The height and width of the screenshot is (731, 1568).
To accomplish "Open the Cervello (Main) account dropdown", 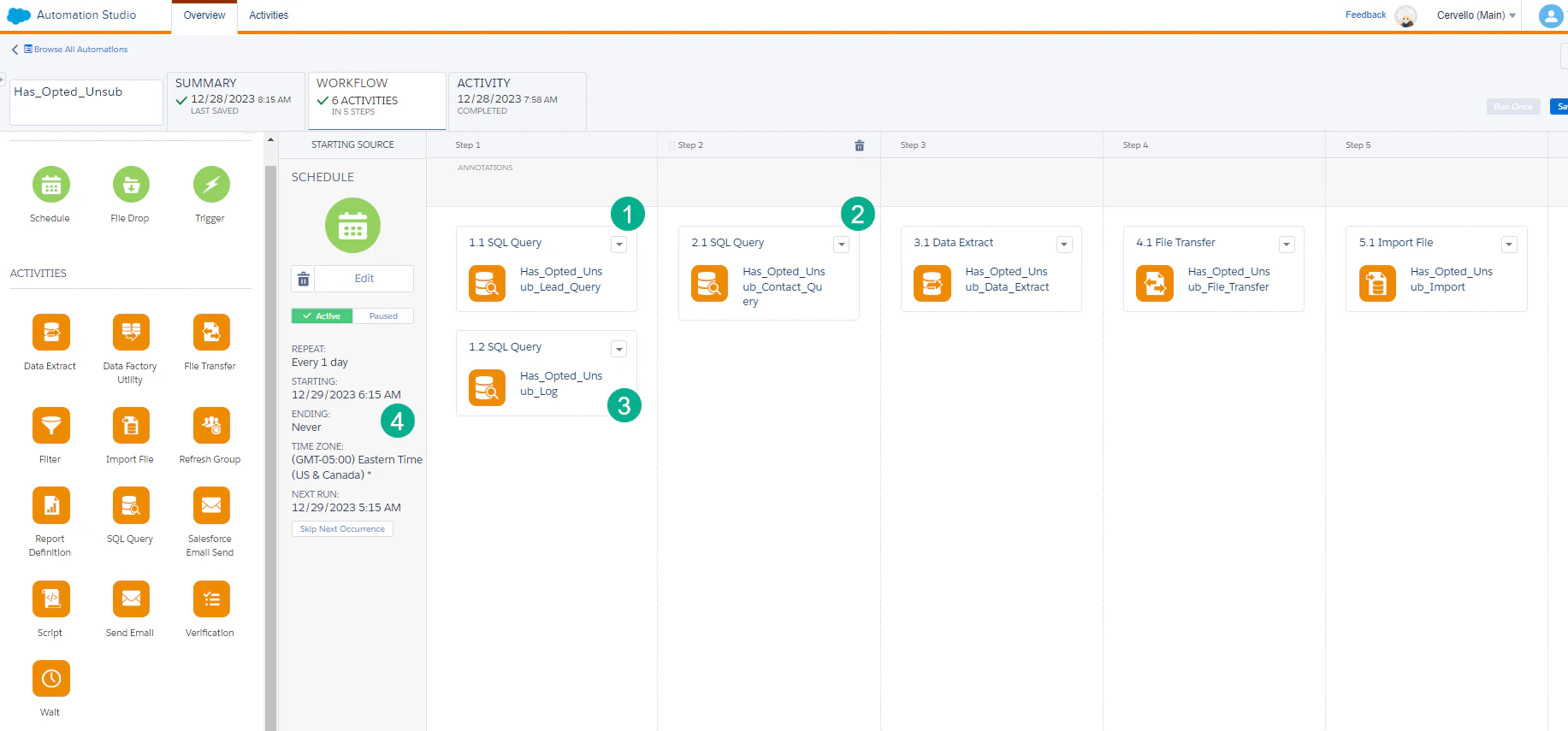I will (1476, 15).
